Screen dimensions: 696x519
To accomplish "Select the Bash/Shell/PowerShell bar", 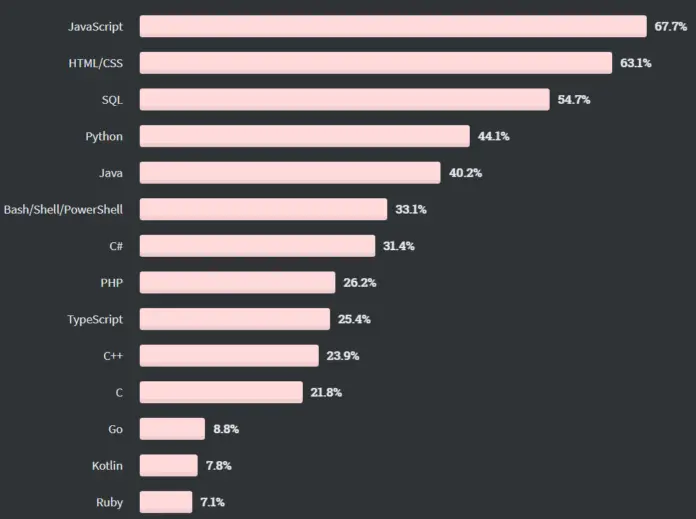I will pos(263,209).
